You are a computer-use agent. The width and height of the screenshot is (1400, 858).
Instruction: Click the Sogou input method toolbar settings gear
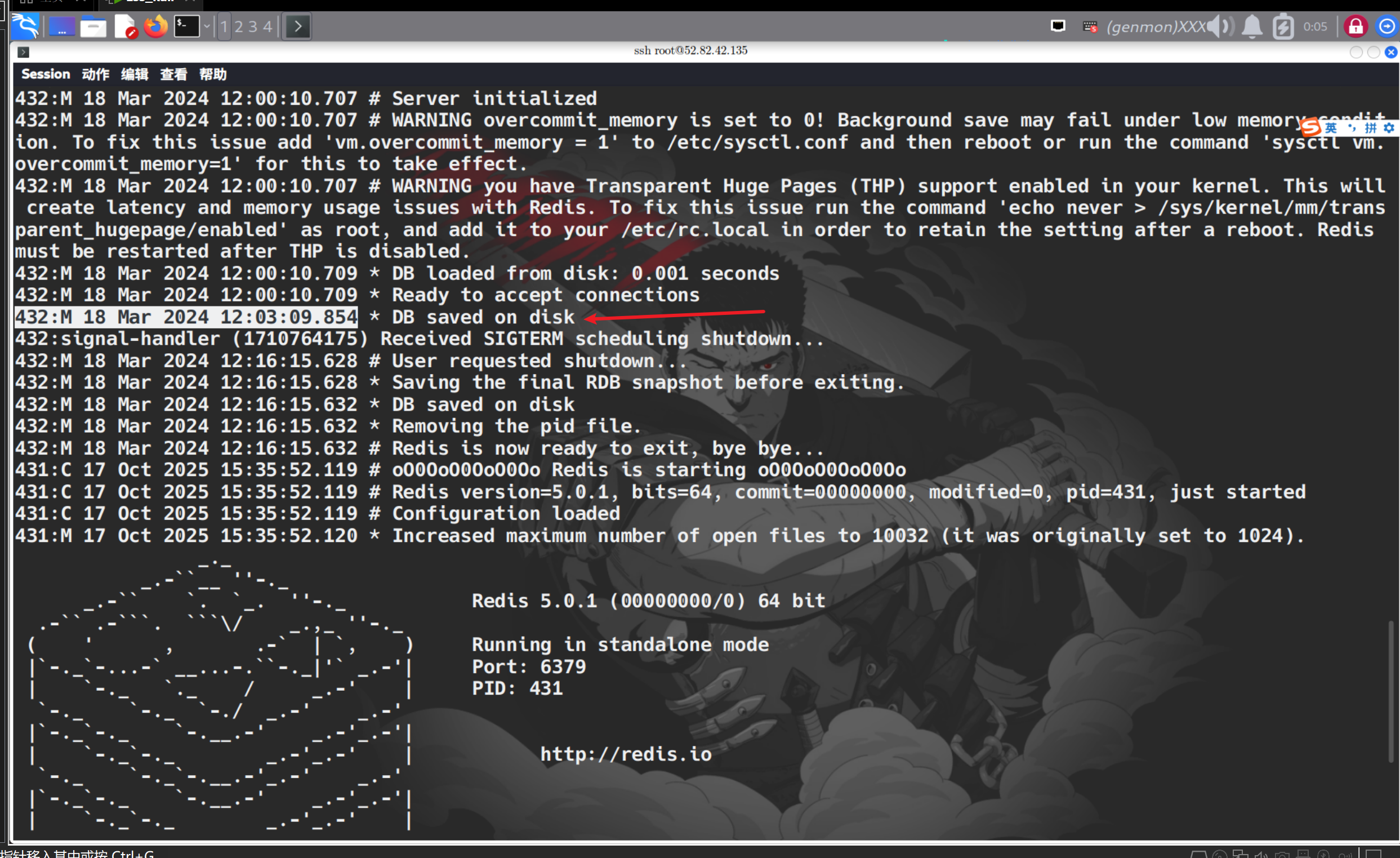[x=1389, y=128]
